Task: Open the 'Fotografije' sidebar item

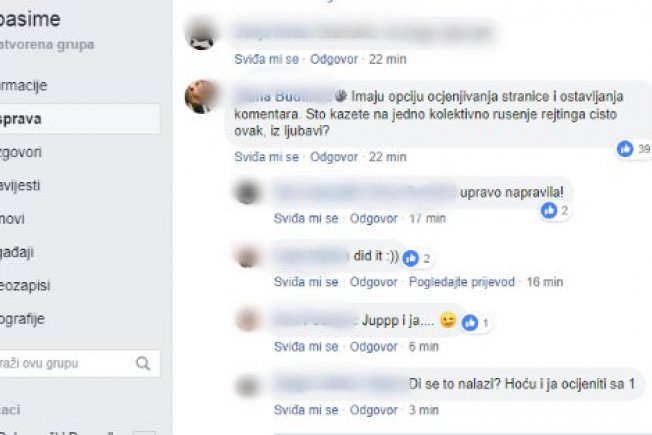Action: [22, 319]
